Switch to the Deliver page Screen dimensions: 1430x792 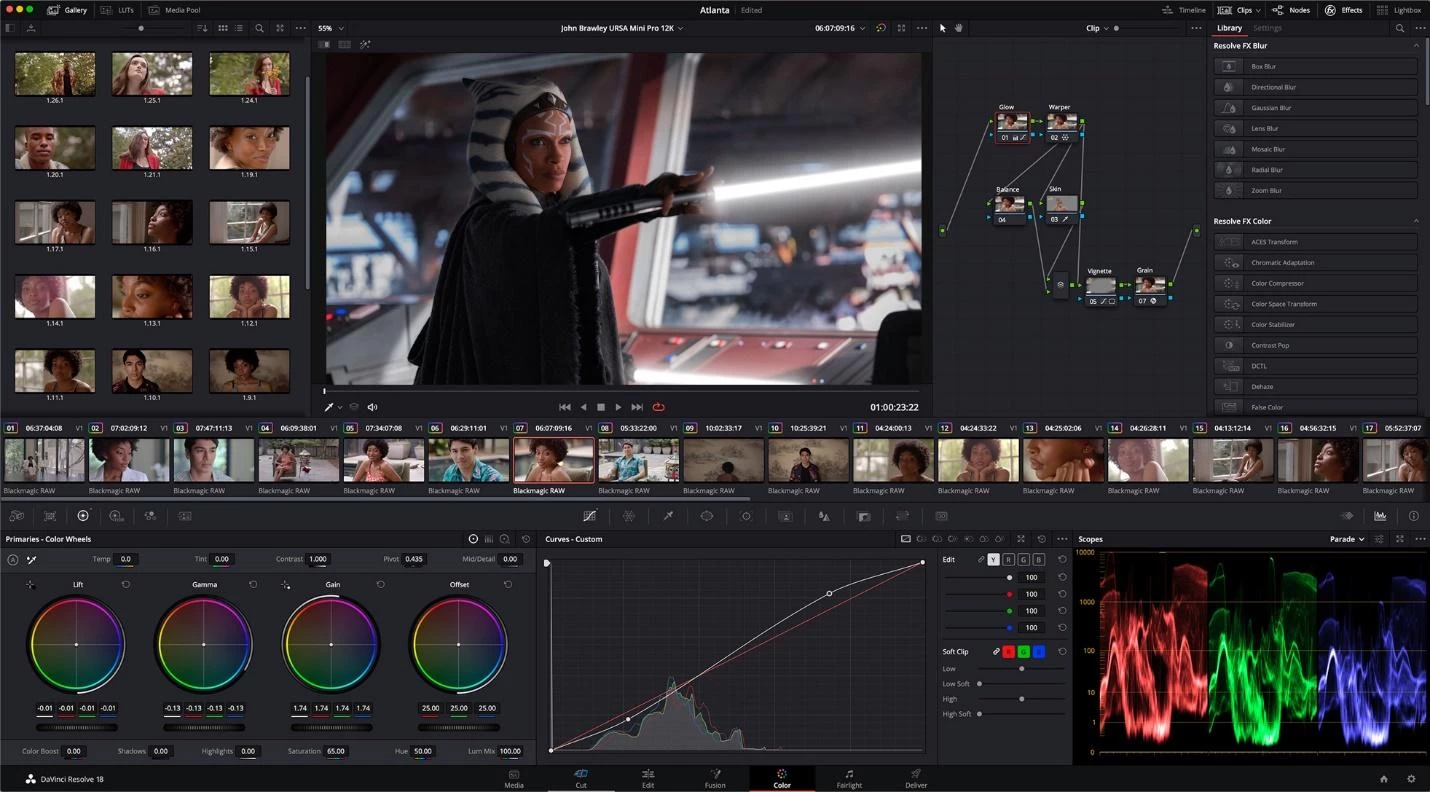click(x=916, y=779)
